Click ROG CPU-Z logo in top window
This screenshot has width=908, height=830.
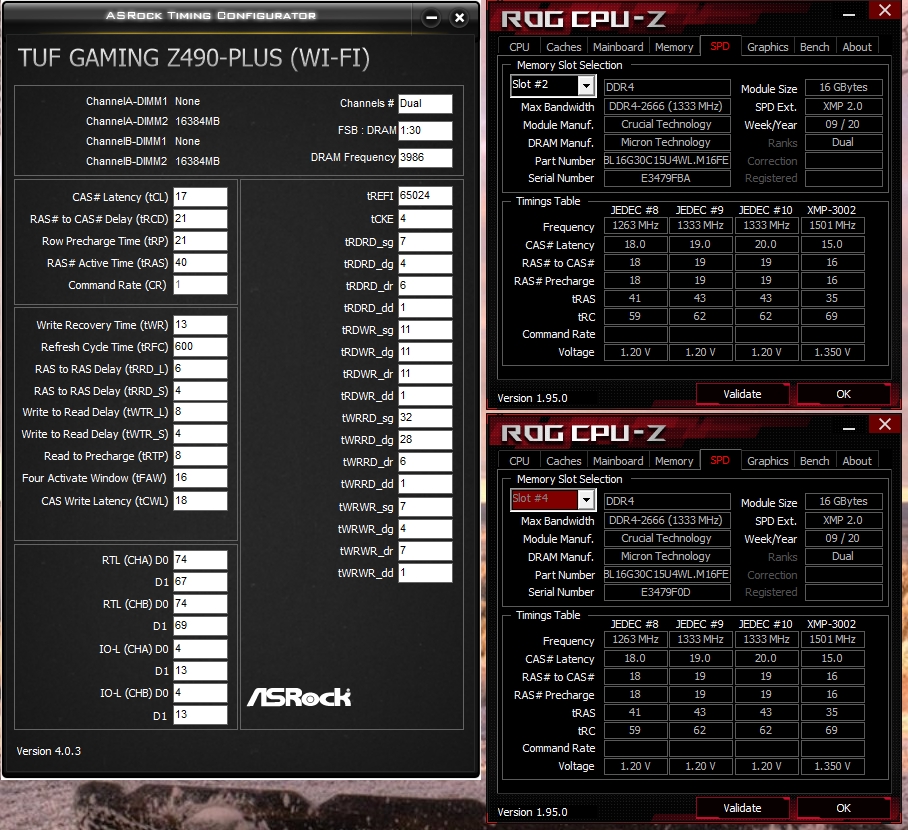coord(583,19)
